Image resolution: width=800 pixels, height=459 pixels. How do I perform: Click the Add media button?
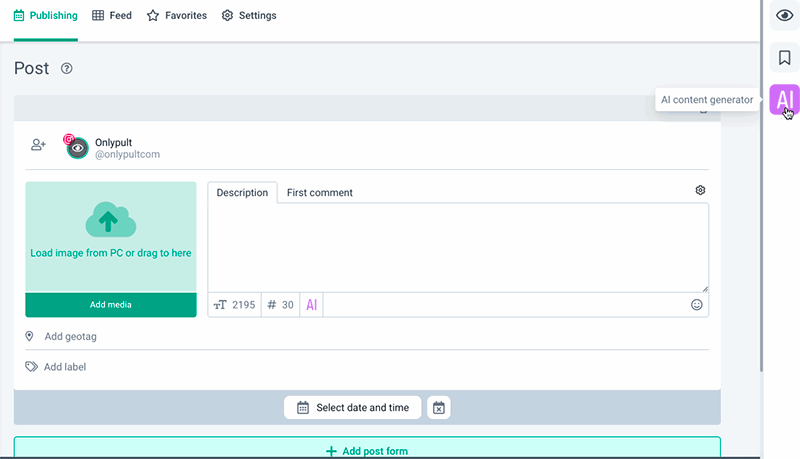coord(111,305)
